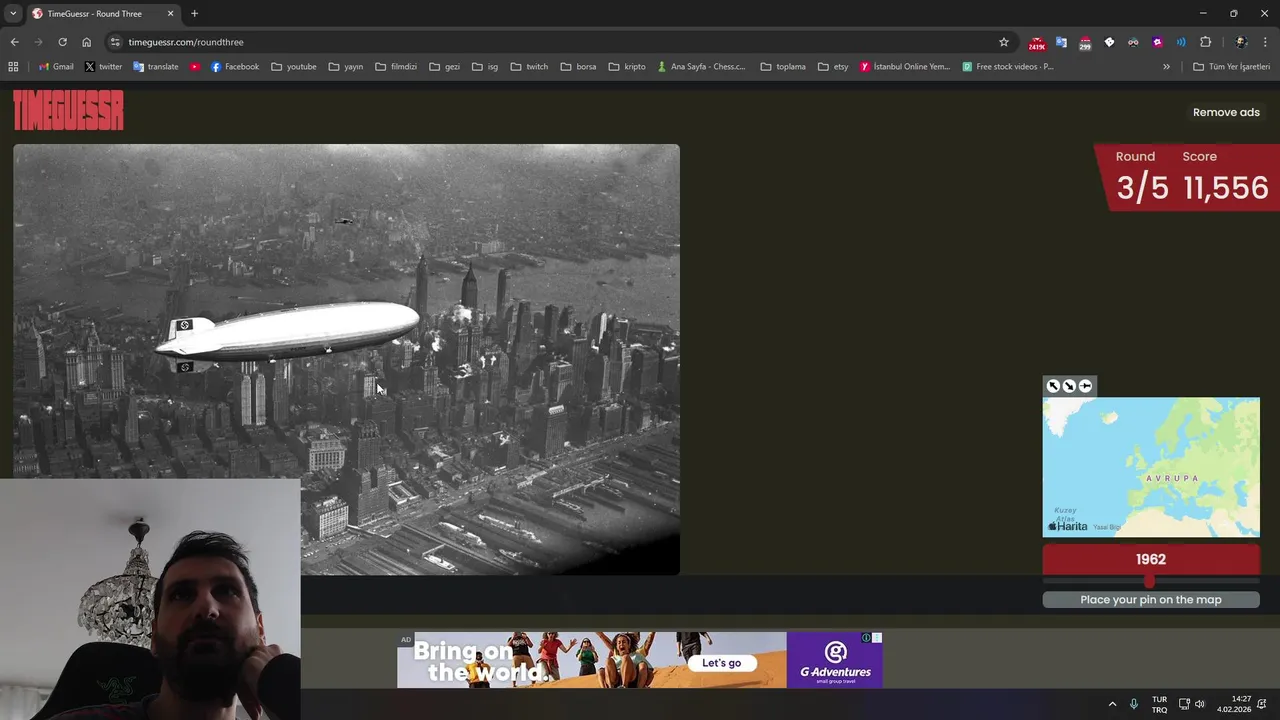Viewport: 1280px width, 720px height.
Task: Open the taskbar volume control
Action: (1200, 704)
